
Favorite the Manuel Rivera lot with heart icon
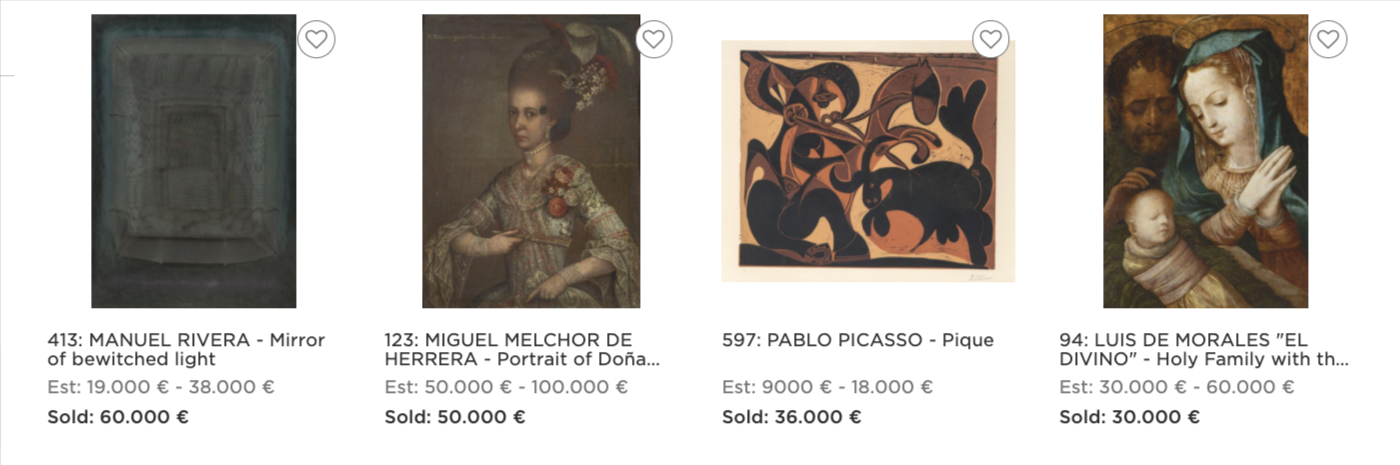(x=316, y=39)
